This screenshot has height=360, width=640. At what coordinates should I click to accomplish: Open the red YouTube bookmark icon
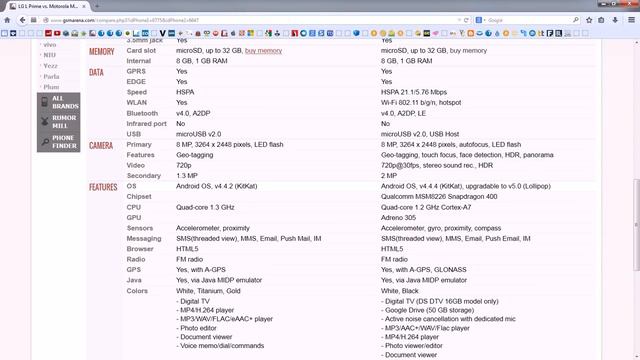(x=57, y=33)
